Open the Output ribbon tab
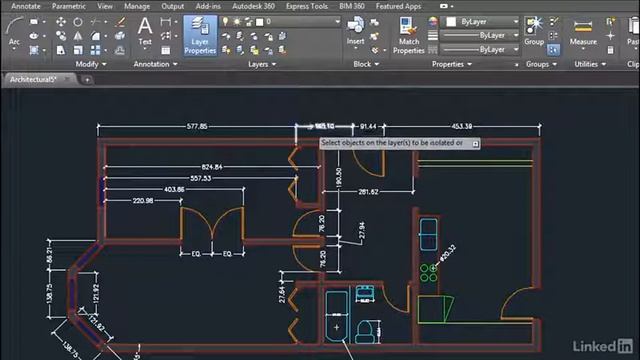 coord(172,6)
